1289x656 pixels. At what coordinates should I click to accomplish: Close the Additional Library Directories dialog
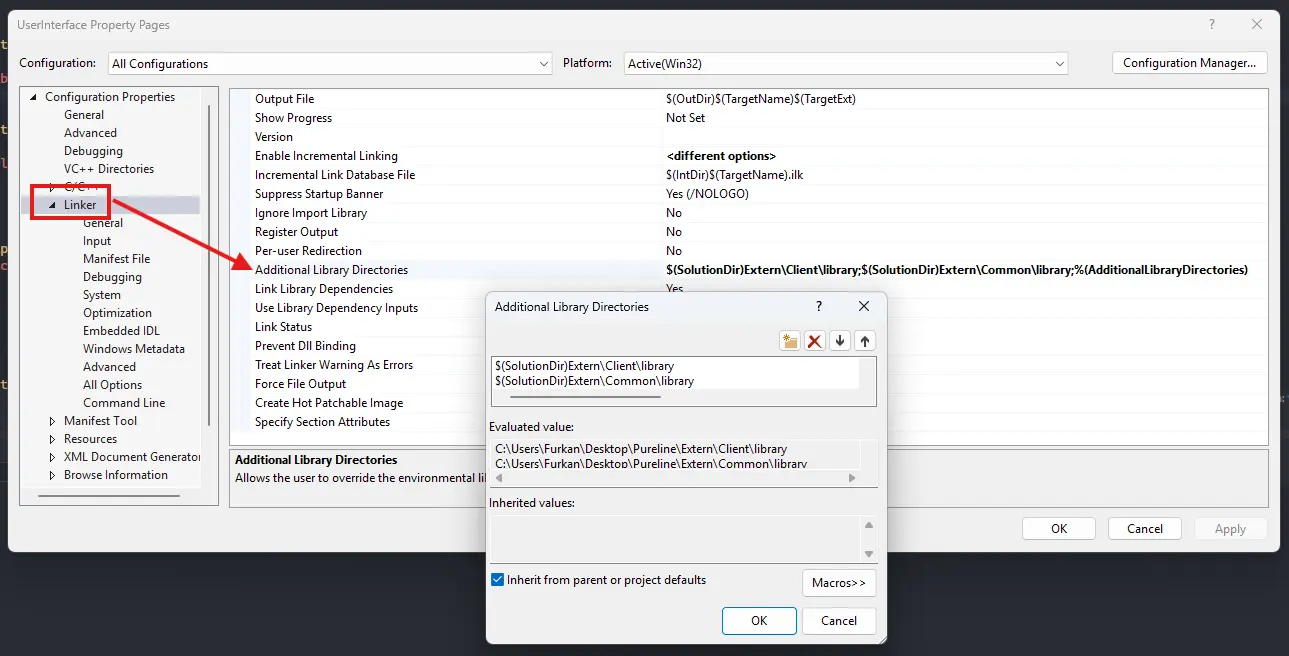point(864,307)
